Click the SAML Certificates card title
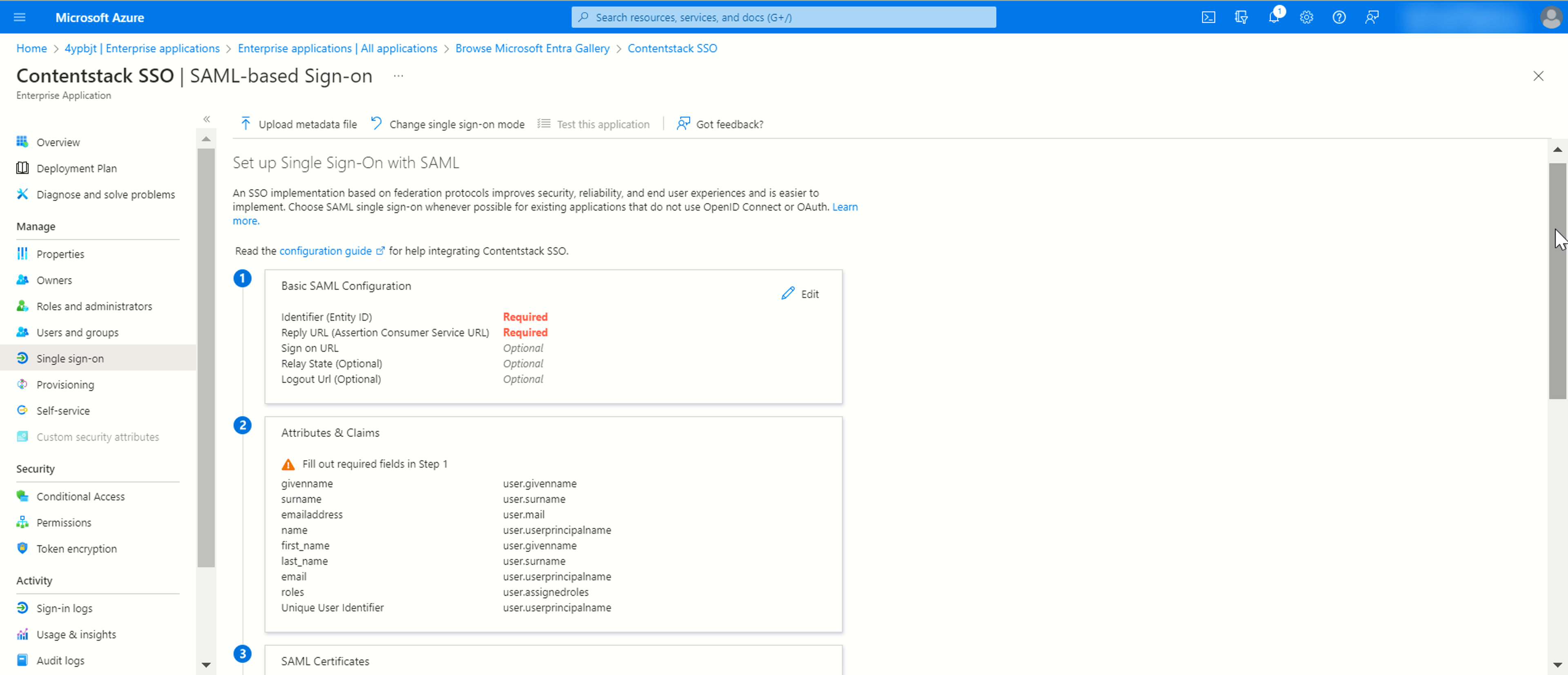The image size is (1568, 675). click(x=325, y=661)
